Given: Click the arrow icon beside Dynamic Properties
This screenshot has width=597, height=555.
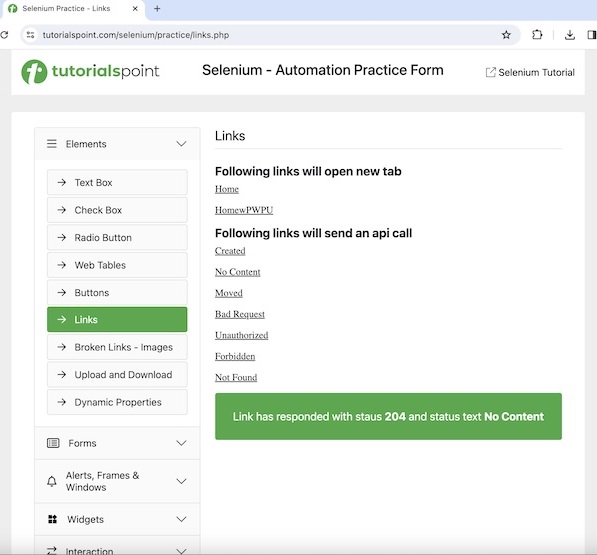Looking at the screenshot, I should click(x=62, y=402).
